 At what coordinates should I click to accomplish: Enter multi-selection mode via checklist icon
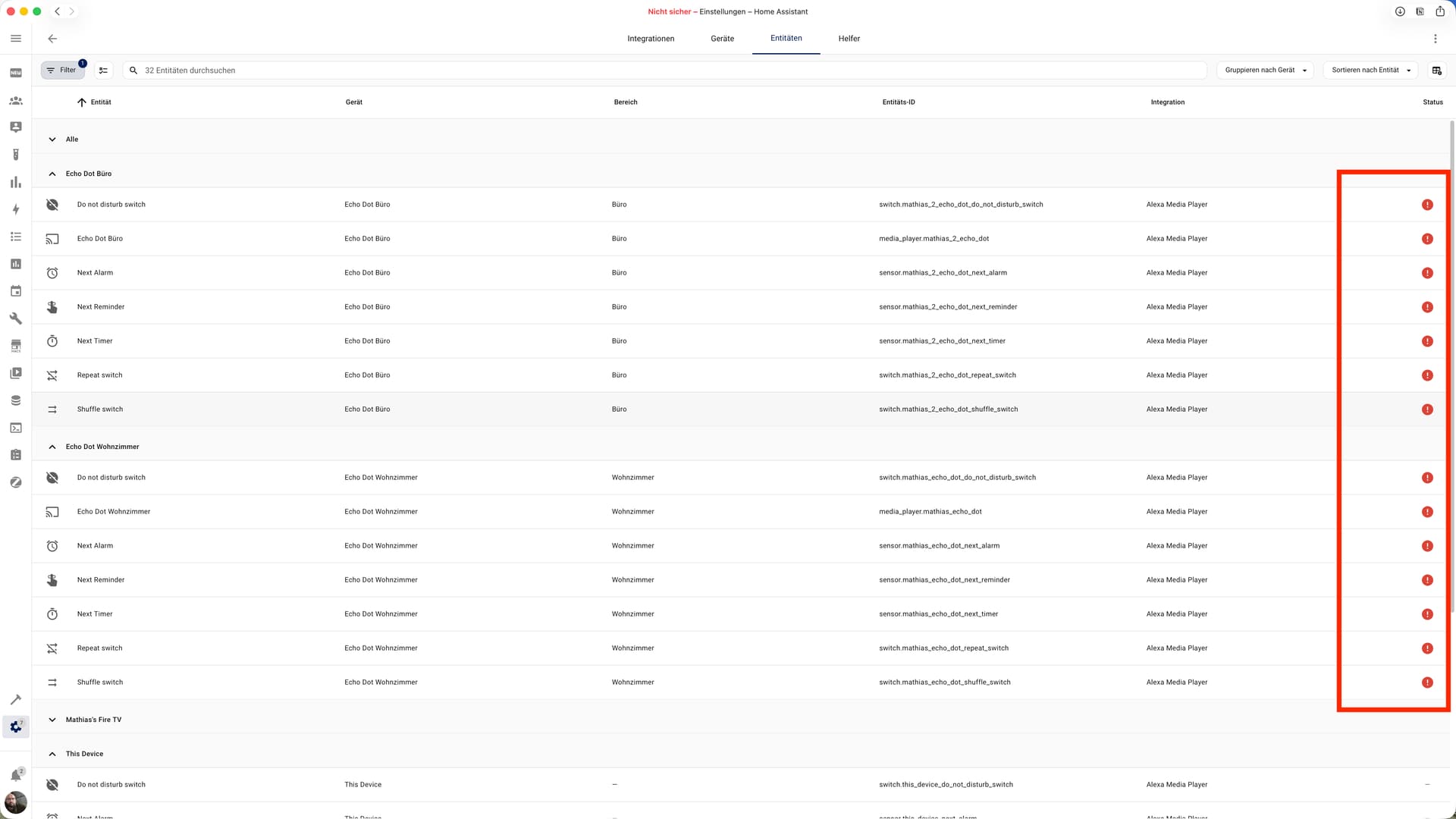pos(104,71)
